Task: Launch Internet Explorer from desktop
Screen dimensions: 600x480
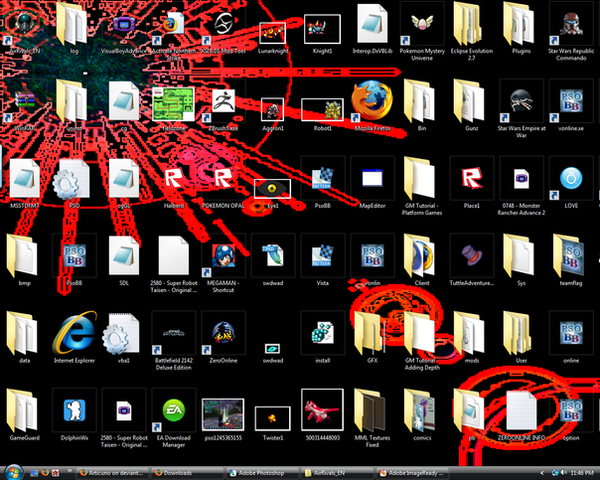Action: pos(74,334)
